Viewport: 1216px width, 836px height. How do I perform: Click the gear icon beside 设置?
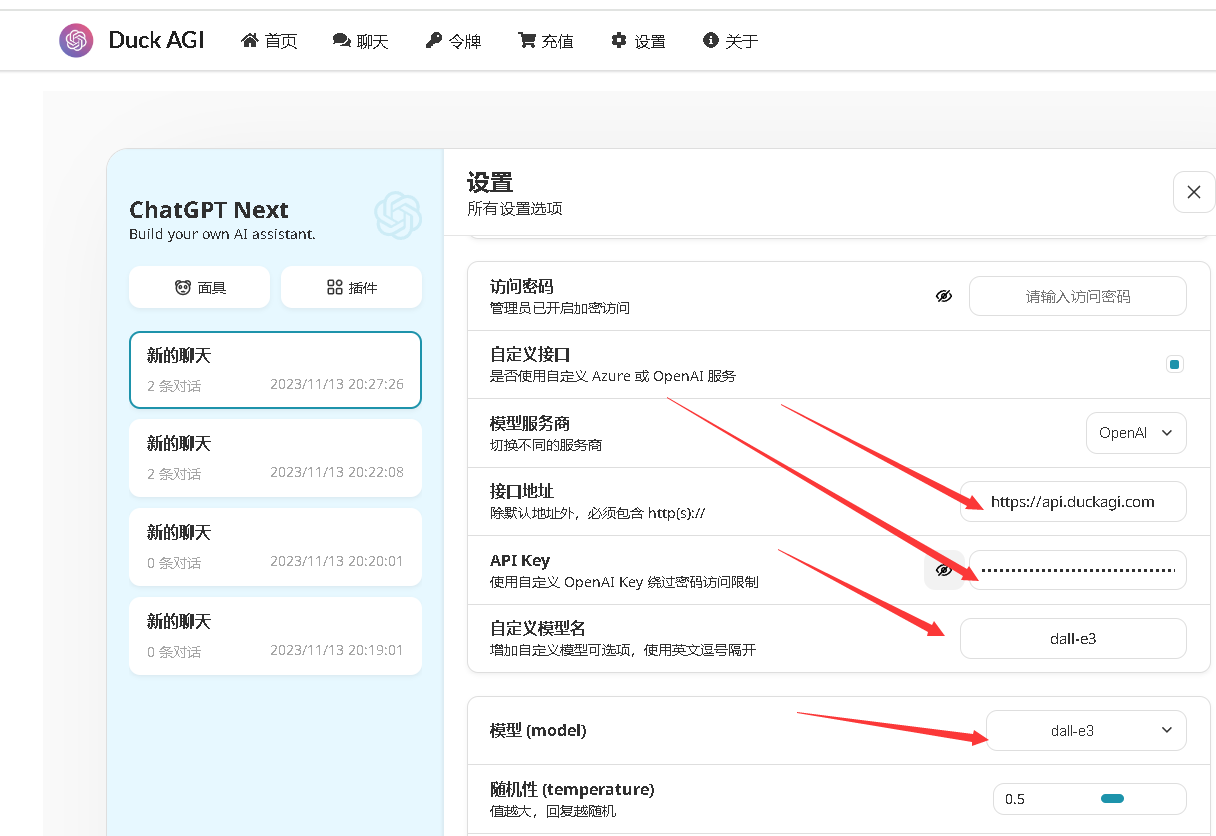click(619, 41)
